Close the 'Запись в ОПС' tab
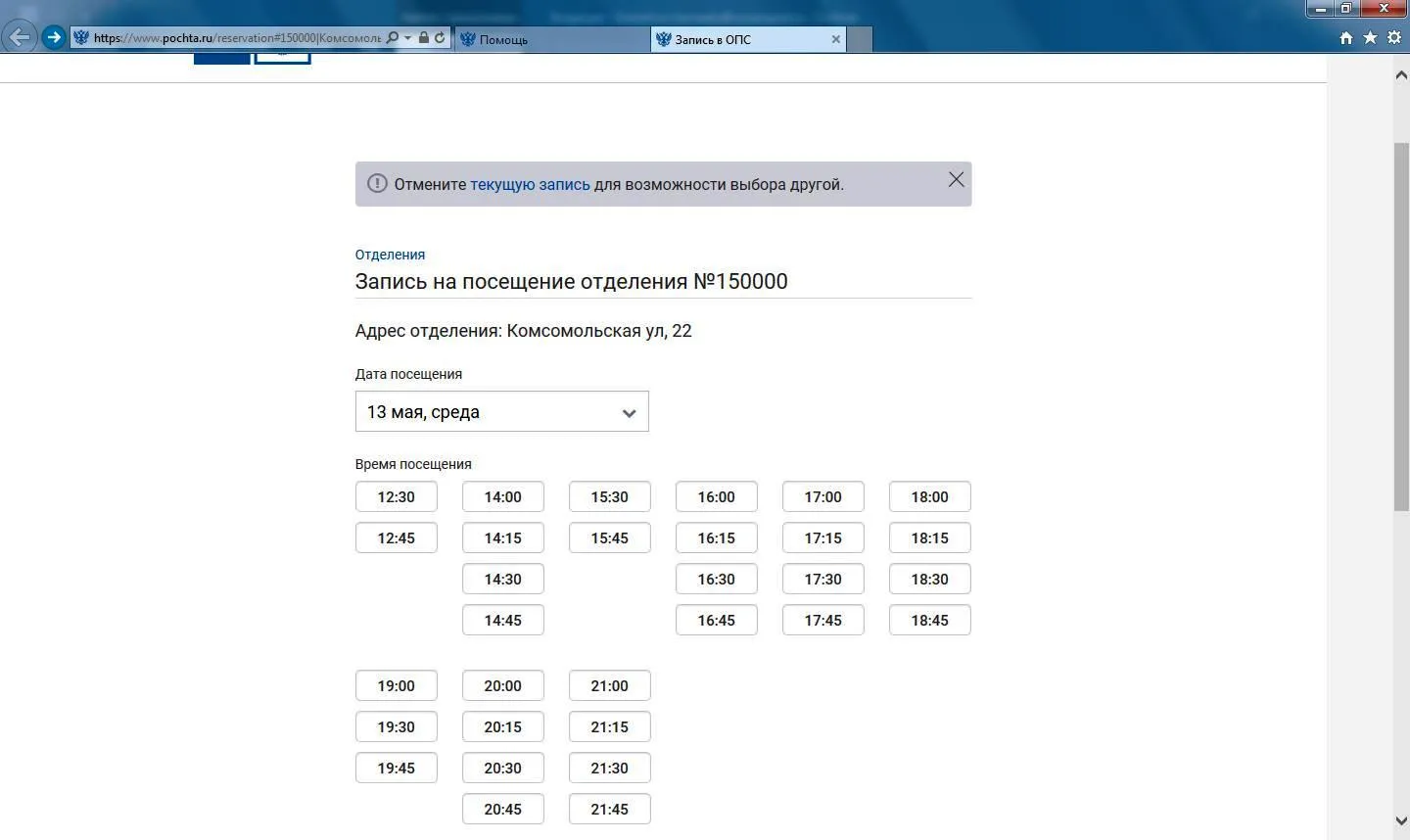This screenshot has height=840, width=1410. click(835, 39)
